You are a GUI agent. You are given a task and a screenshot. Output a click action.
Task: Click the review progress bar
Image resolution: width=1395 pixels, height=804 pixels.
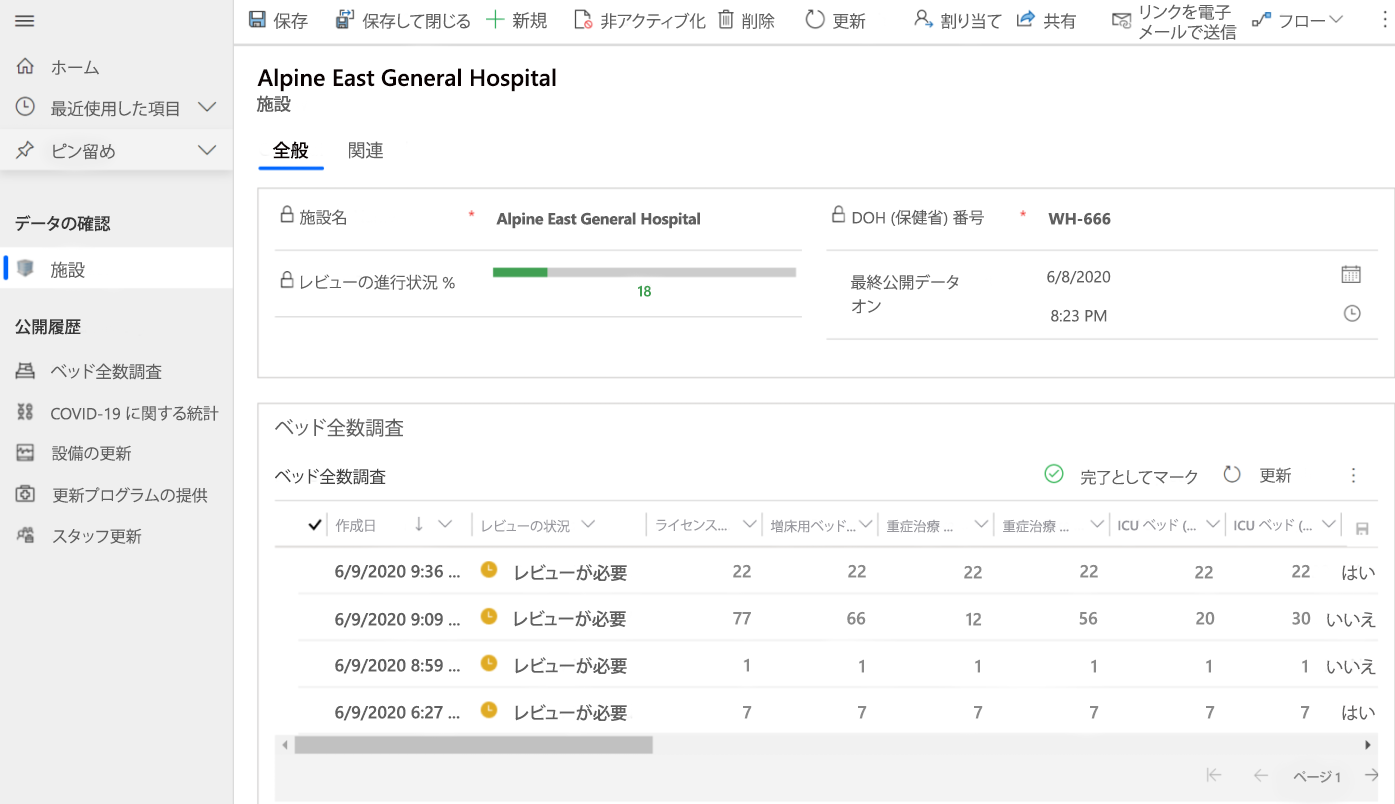coord(644,272)
